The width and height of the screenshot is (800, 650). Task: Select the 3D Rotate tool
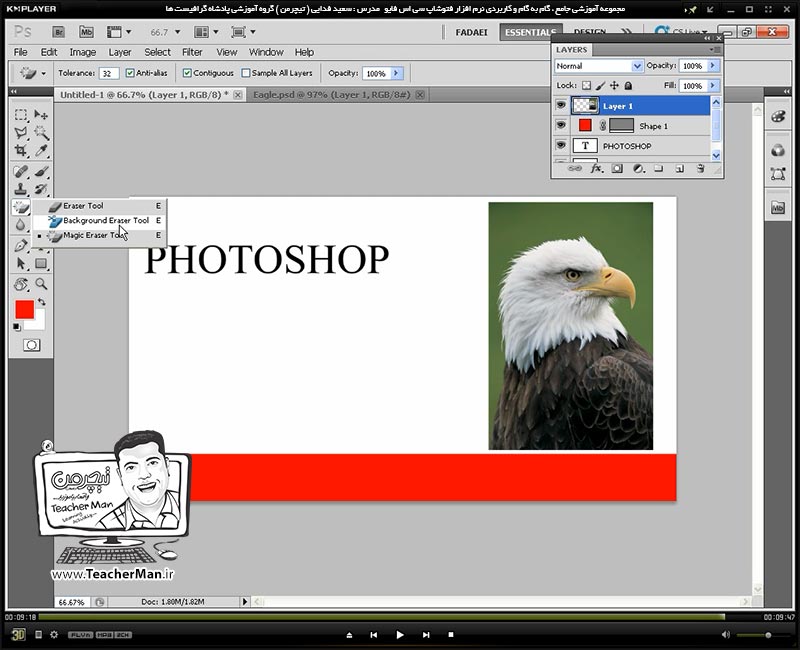(x=21, y=284)
